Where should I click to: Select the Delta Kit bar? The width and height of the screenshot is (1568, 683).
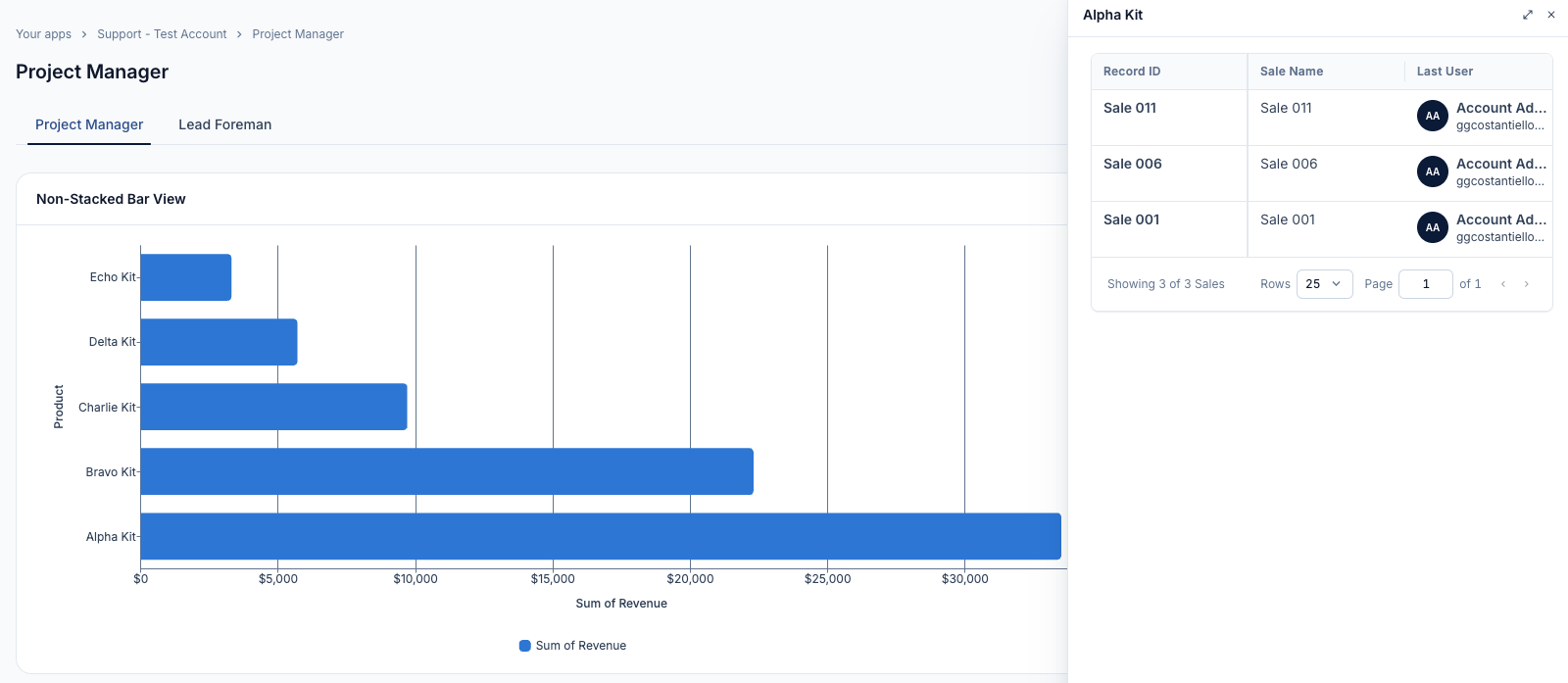coord(219,342)
